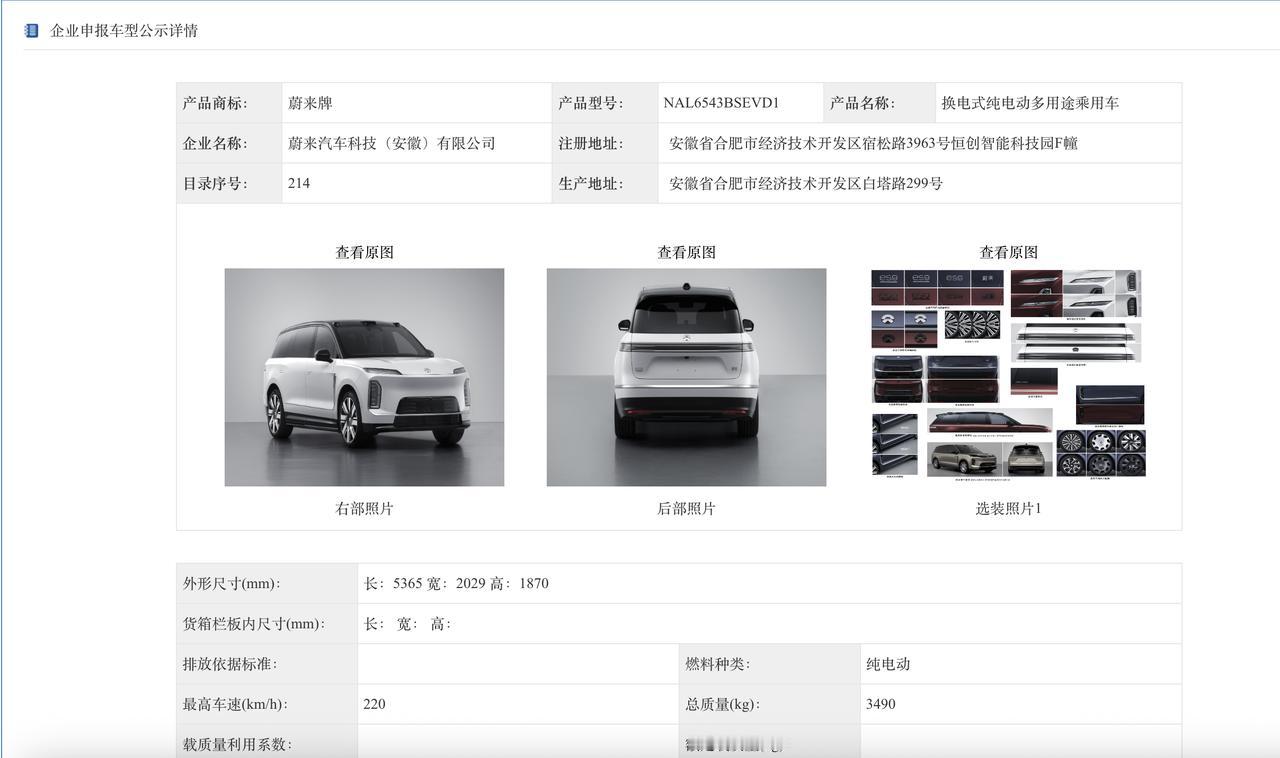Click the 总质量(kg) label
1280x758 pixels.
pyautogui.click(x=722, y=704)
